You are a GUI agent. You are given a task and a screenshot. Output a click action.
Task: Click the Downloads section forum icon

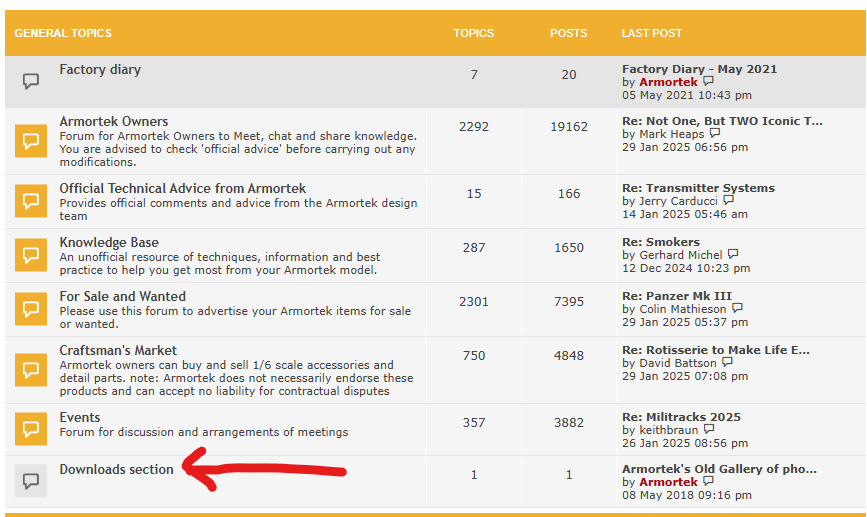(31, 481)
